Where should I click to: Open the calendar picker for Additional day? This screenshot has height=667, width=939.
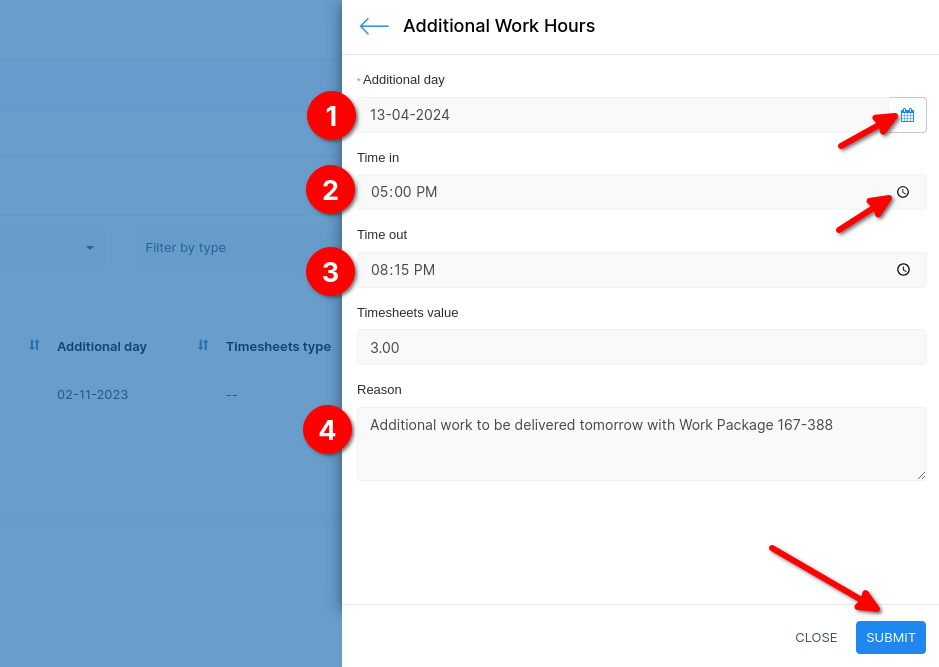(x=907, y=115)
